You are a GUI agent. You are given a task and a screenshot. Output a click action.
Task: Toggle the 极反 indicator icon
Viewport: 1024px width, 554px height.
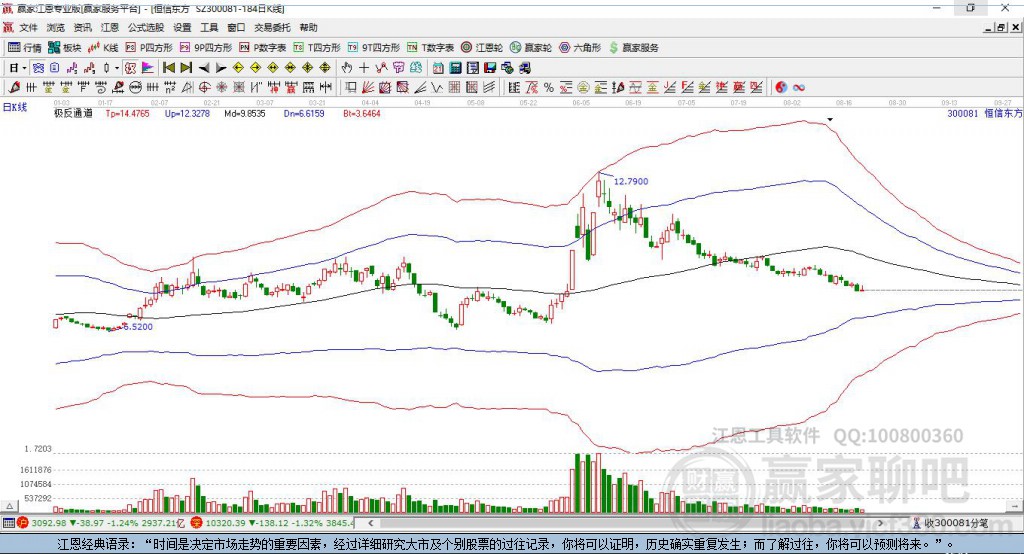[131, 68]
